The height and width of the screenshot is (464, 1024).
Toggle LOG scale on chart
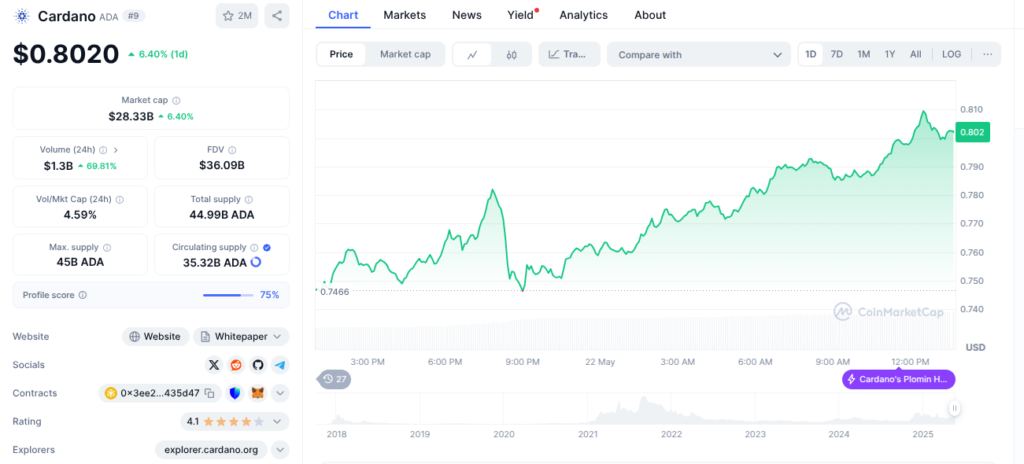click(952, 54)
